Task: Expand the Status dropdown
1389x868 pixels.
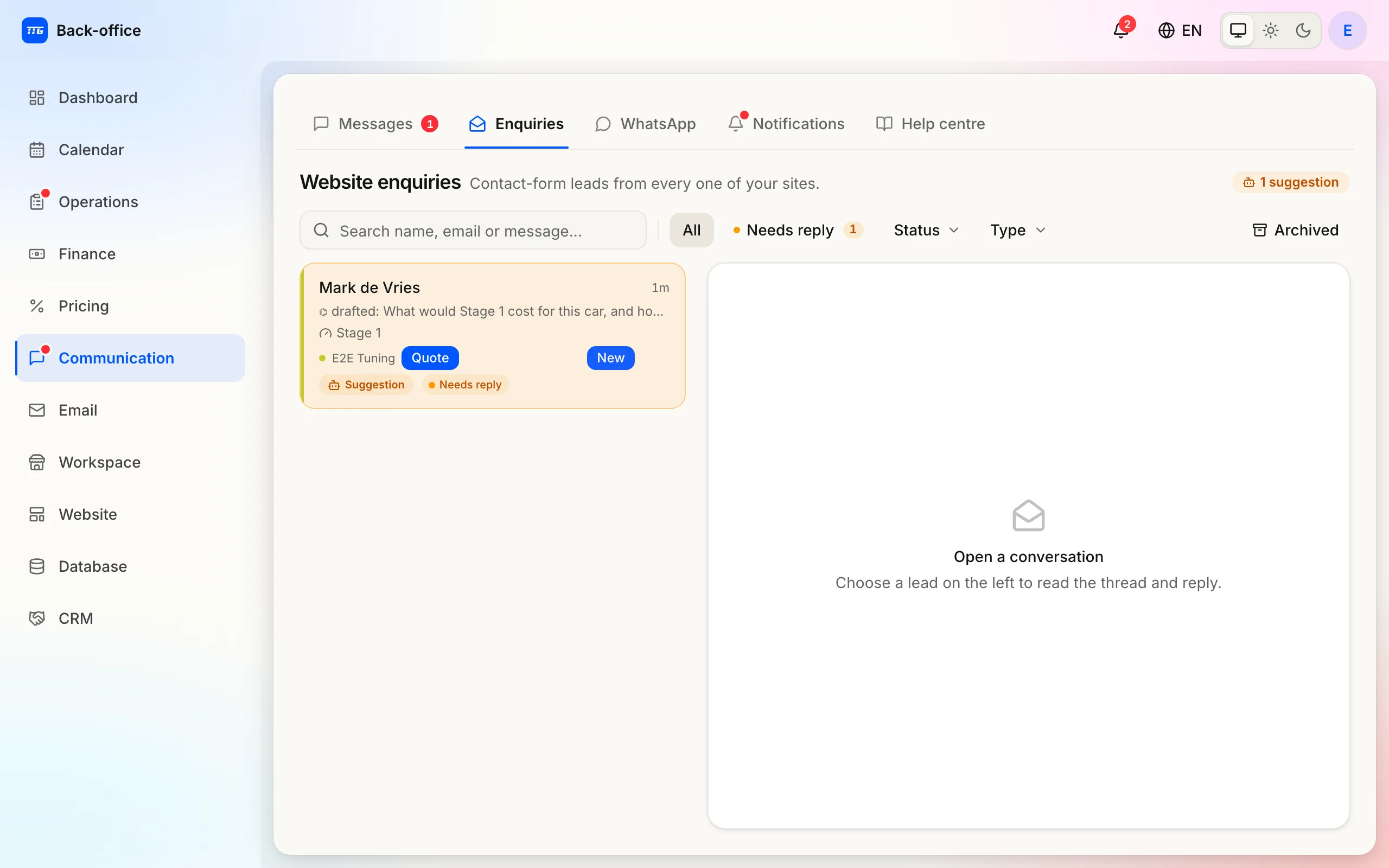Action: (926, 230)
